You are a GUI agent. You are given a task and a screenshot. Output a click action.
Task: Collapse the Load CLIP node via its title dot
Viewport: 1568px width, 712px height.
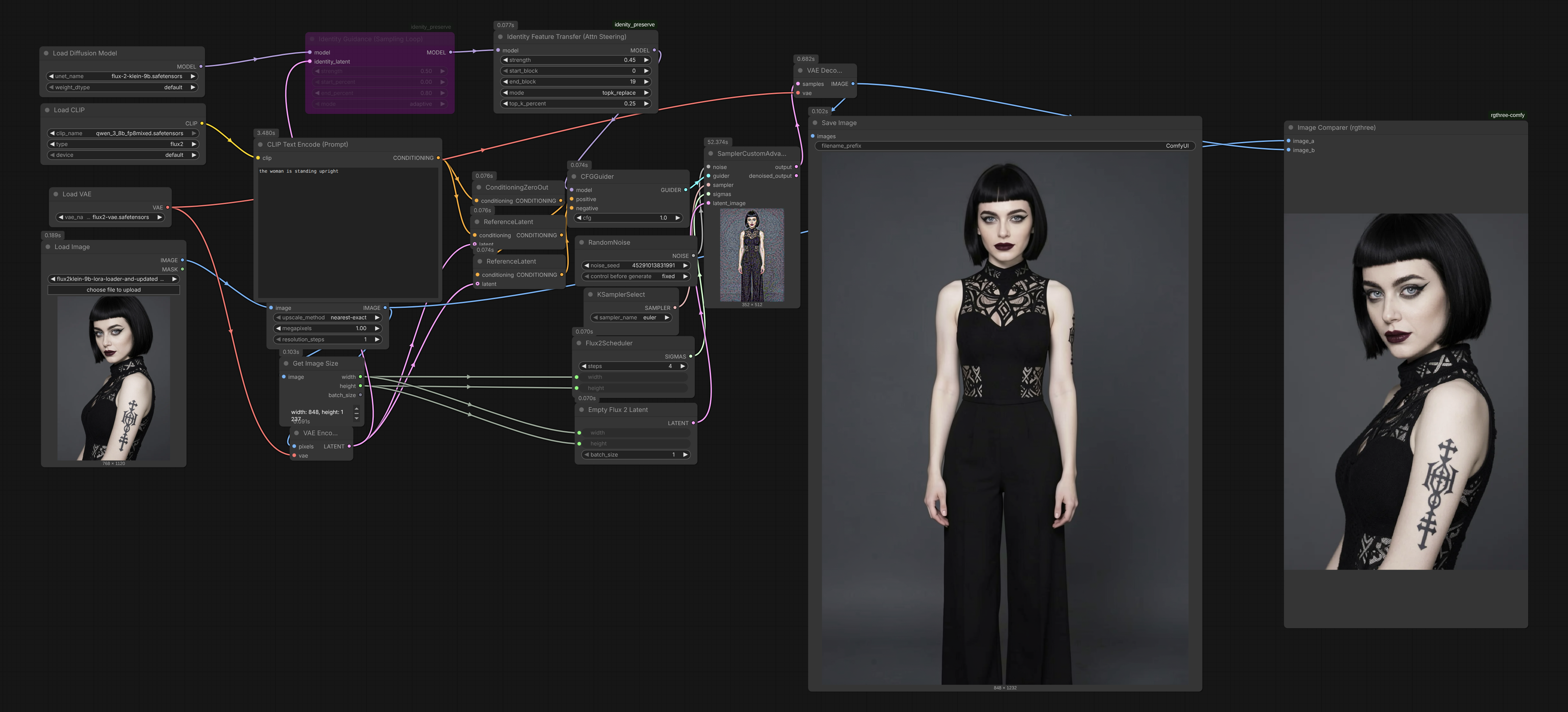(x=47, y=110)
